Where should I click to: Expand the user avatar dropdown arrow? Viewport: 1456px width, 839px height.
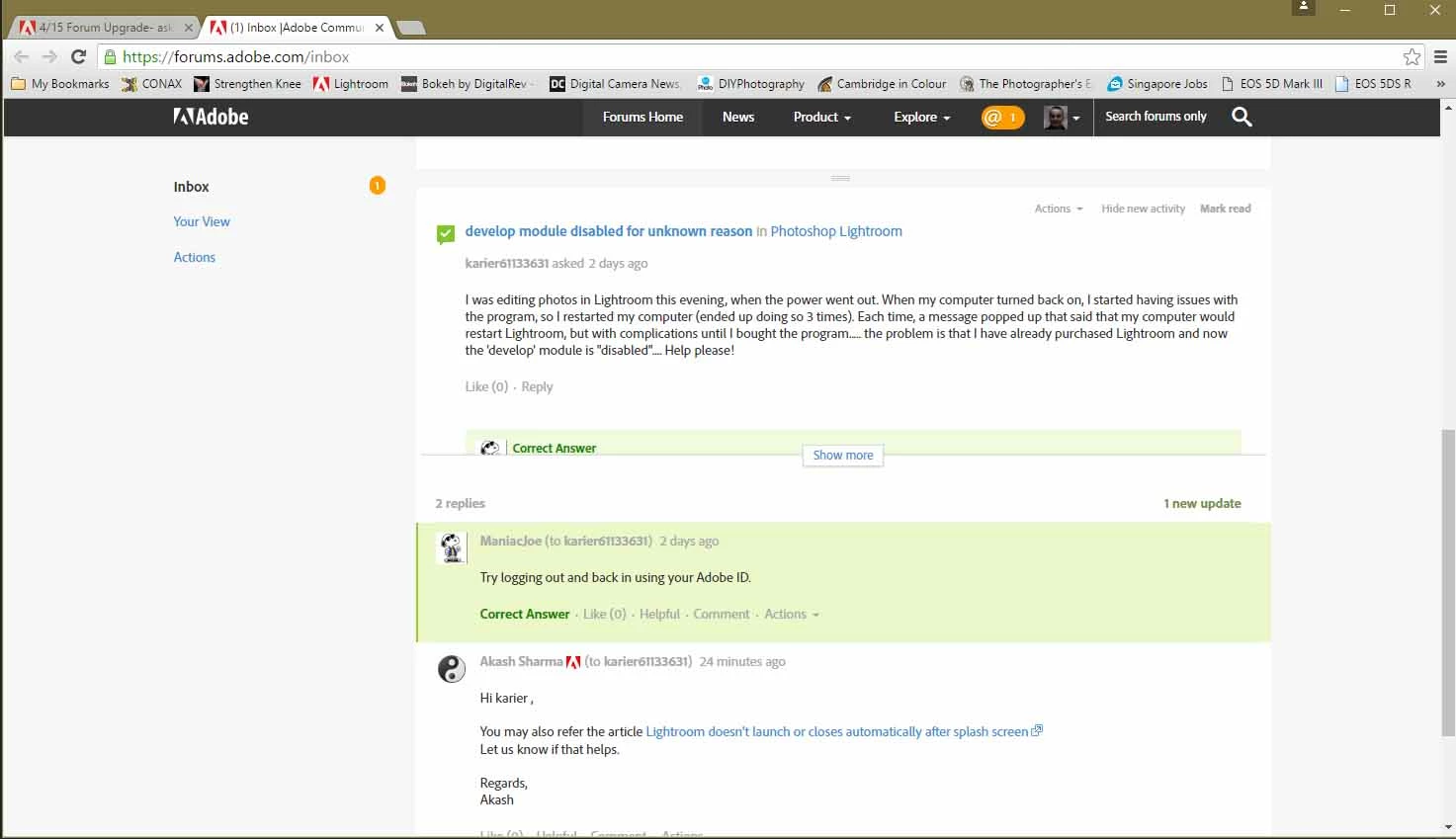click(1076, 118)
